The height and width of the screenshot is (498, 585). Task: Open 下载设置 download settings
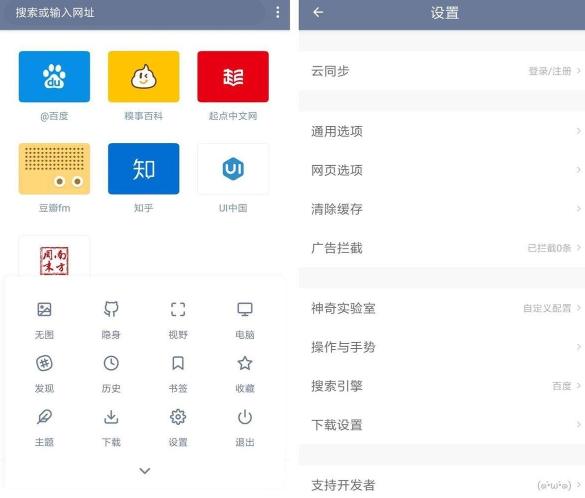coord(442,425)
